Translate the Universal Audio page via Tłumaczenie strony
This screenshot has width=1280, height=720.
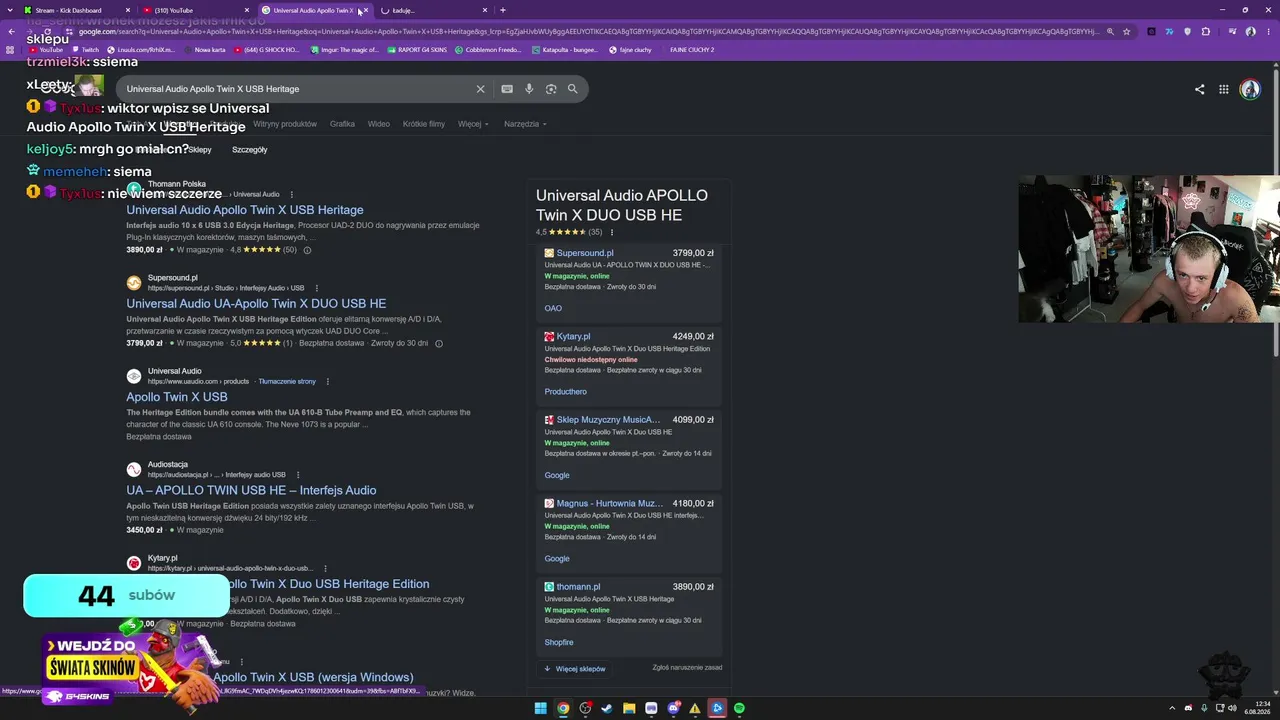click(287, 381)
